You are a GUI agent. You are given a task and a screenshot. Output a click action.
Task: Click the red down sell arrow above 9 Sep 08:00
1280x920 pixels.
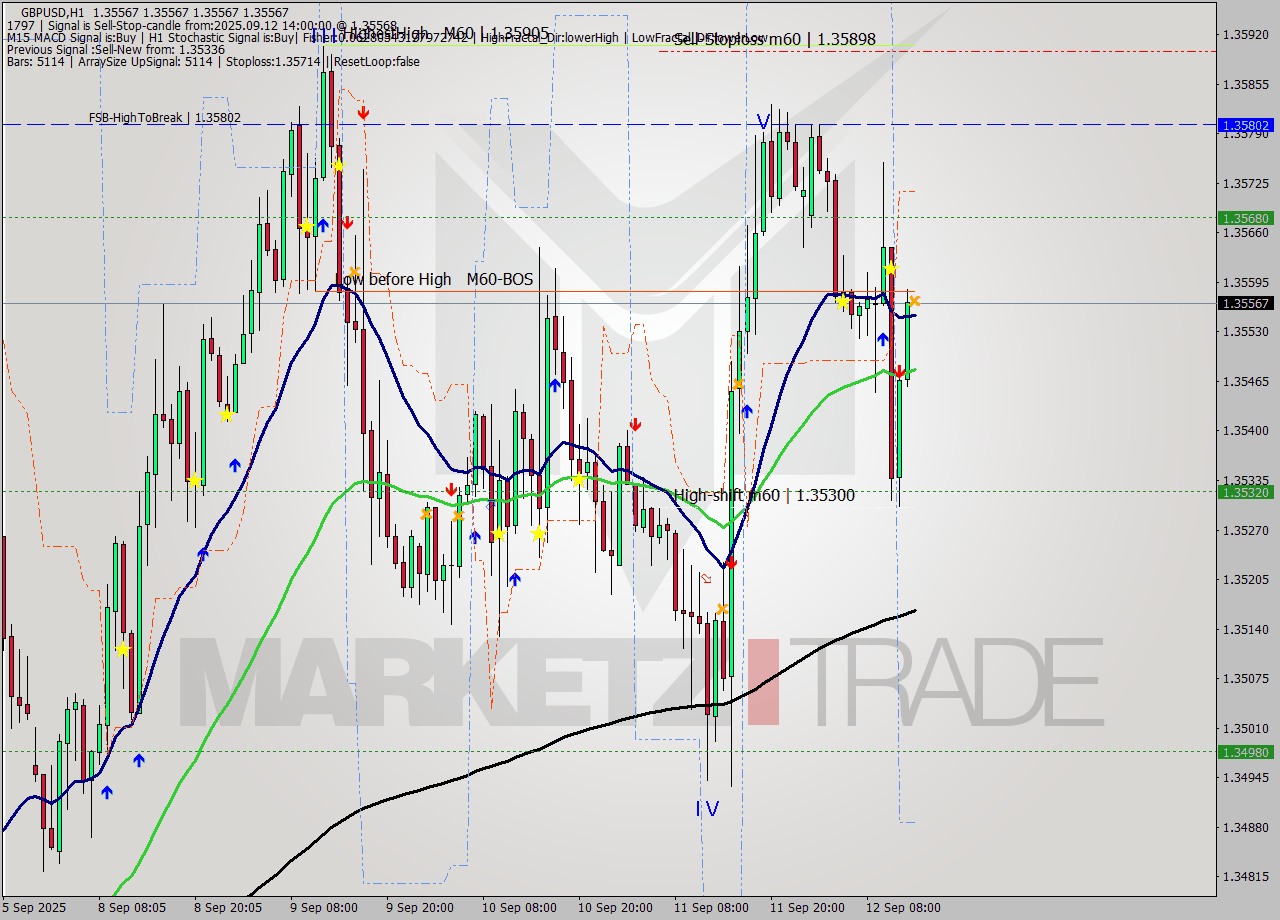[363, 113]
